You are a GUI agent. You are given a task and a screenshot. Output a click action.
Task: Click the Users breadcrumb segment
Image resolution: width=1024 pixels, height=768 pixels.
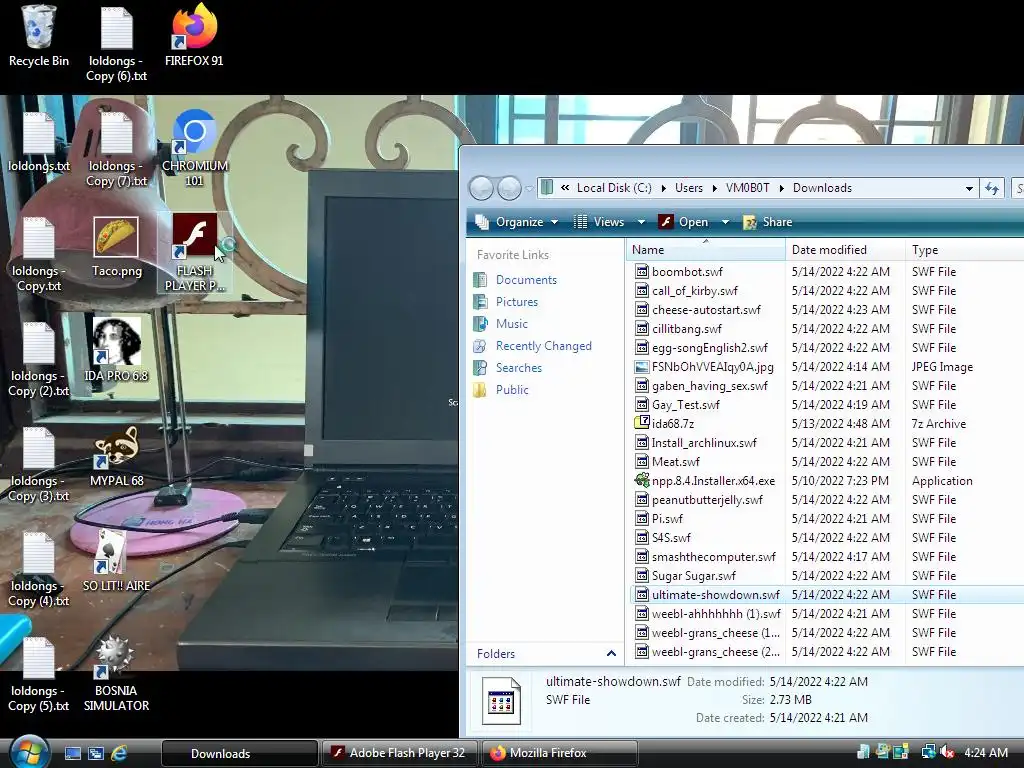(x=688, y=188)
